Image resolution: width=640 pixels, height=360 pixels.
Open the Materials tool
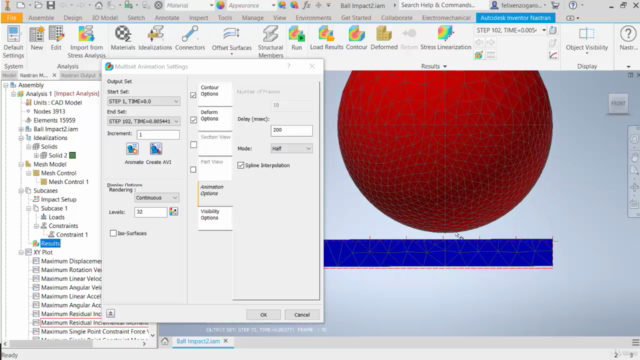coord(122,38)
